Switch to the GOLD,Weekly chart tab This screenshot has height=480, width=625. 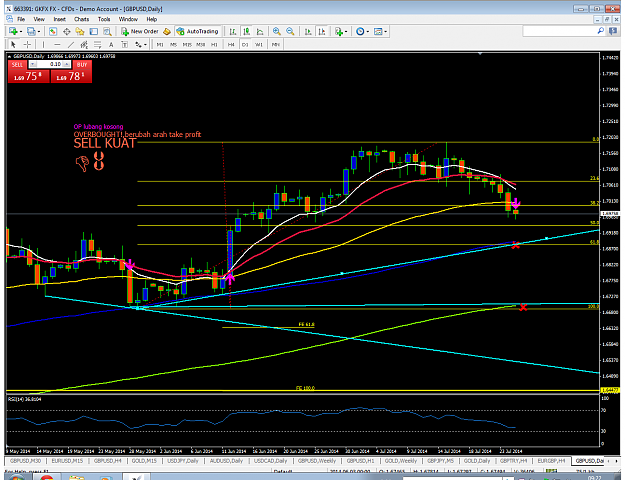(401, 460)
